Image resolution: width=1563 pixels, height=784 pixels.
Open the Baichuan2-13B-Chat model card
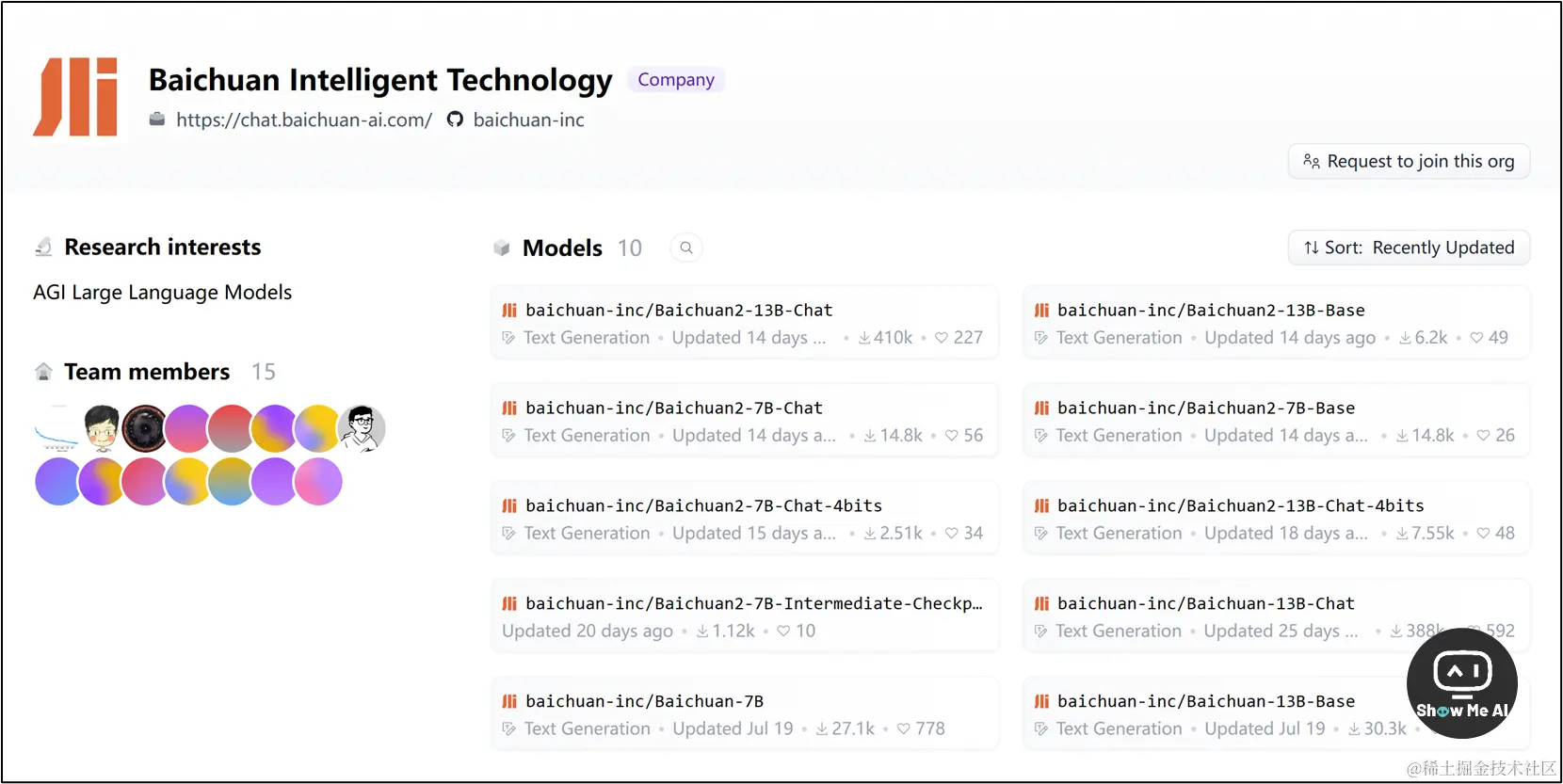(744, 323)
